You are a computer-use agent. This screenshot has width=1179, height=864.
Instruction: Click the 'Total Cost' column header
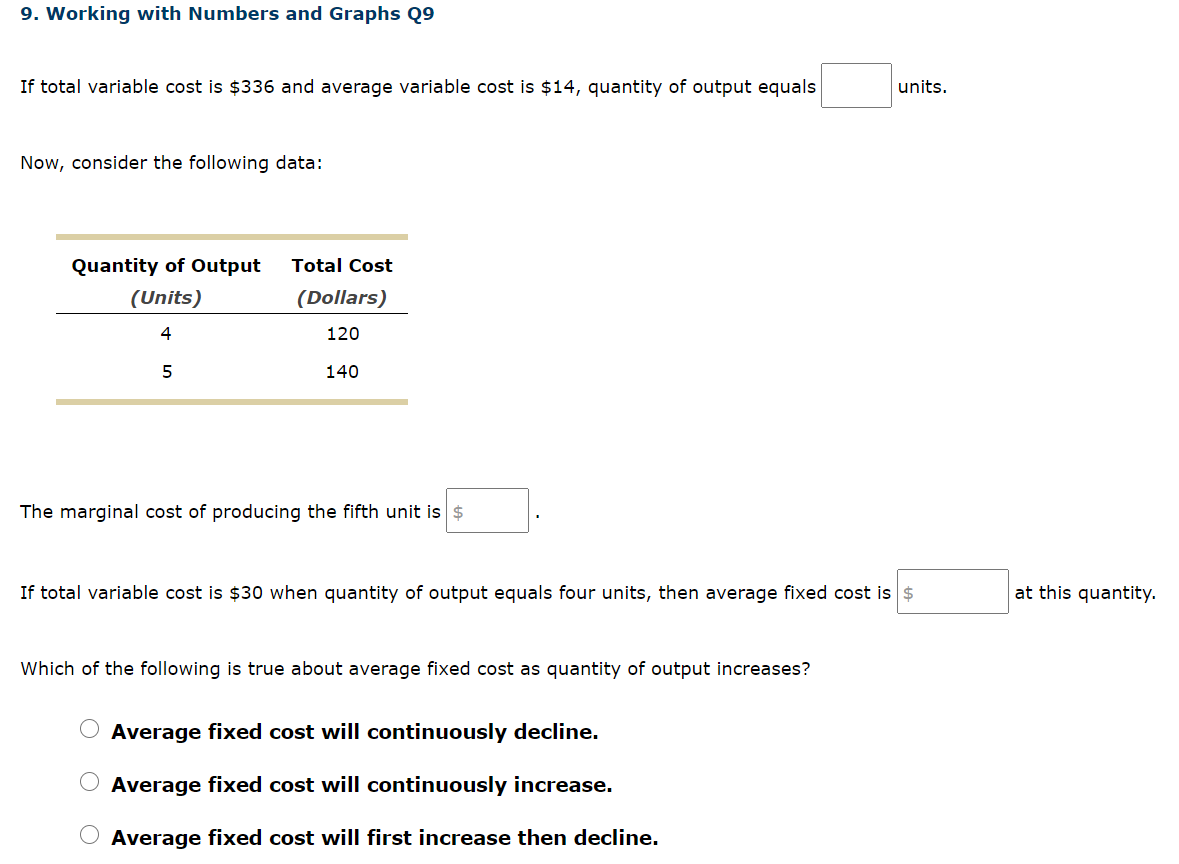click(x=342, y=265)
